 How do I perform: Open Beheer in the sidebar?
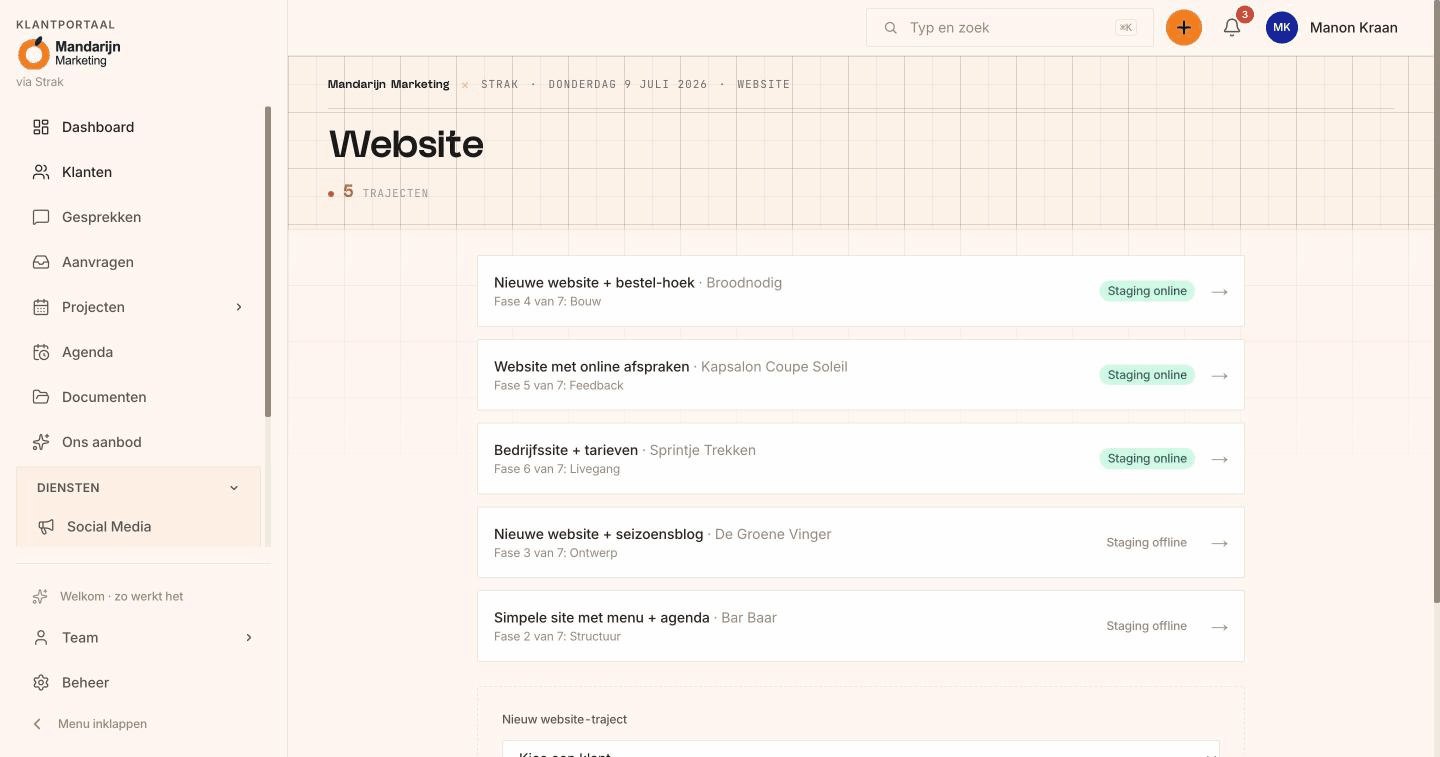(85, 683)
